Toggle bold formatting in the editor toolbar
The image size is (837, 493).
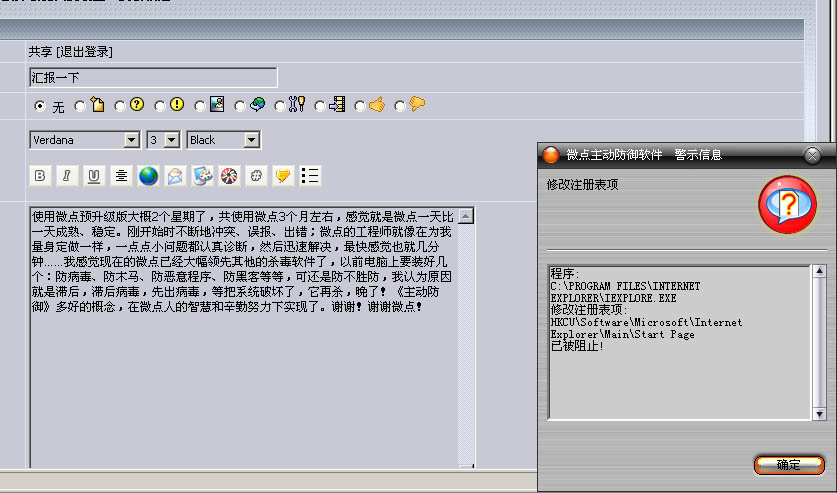pos(40,176)
